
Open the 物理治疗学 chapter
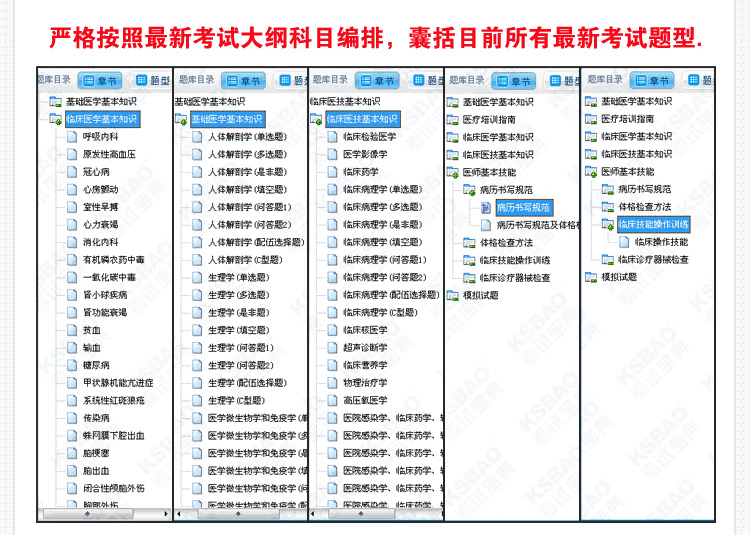click(365, 383)
